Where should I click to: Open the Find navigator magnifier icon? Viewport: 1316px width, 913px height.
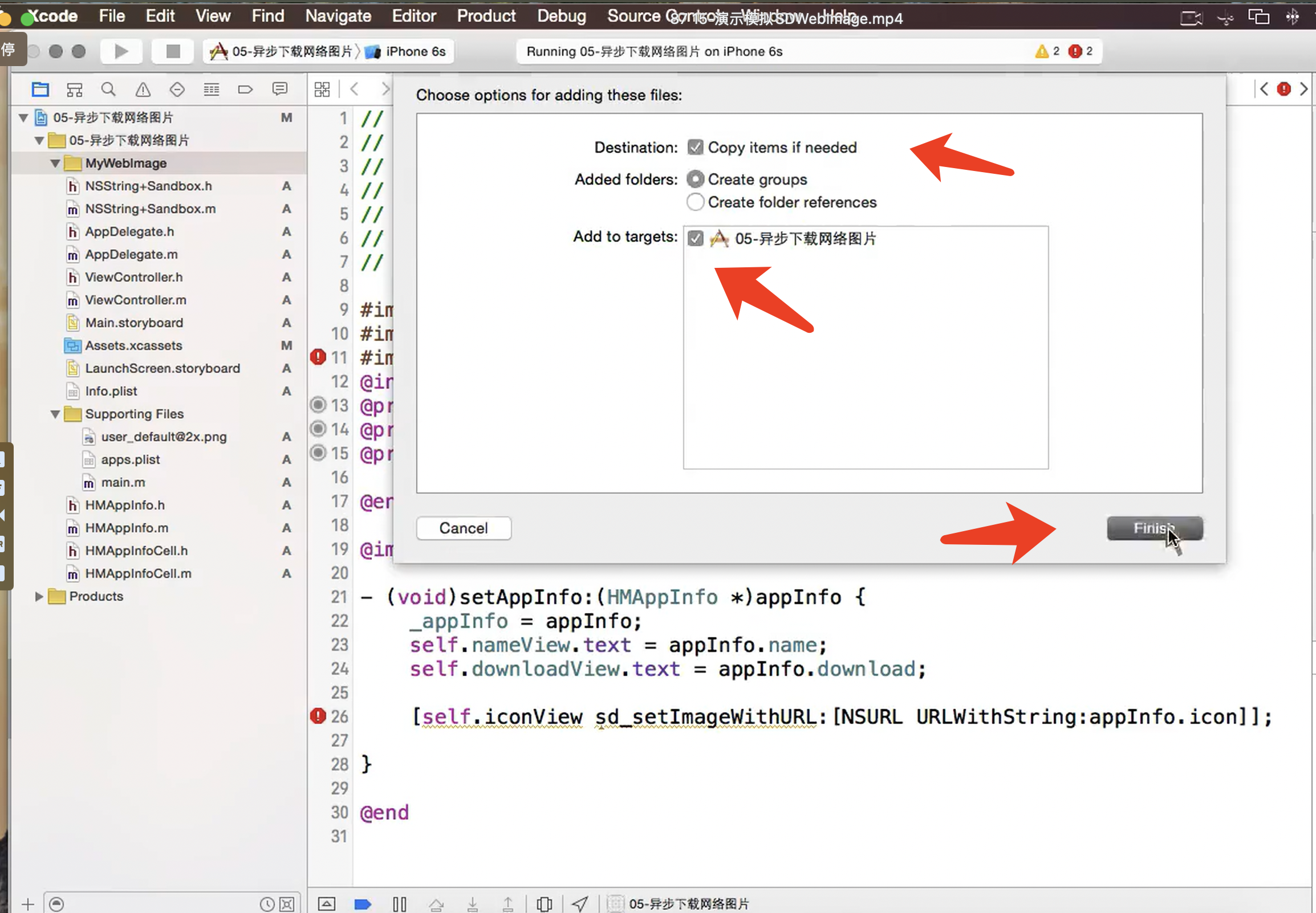tap(108, 89)
